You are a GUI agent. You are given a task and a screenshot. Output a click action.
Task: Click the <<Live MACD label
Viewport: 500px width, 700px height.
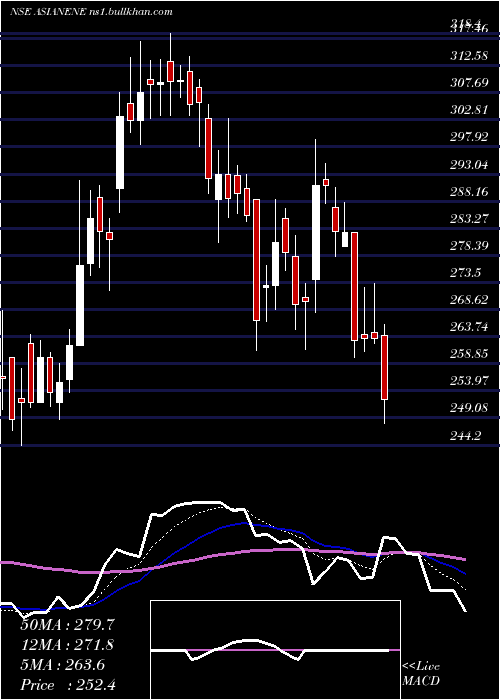pyautogui.click(x=421, y=674)
